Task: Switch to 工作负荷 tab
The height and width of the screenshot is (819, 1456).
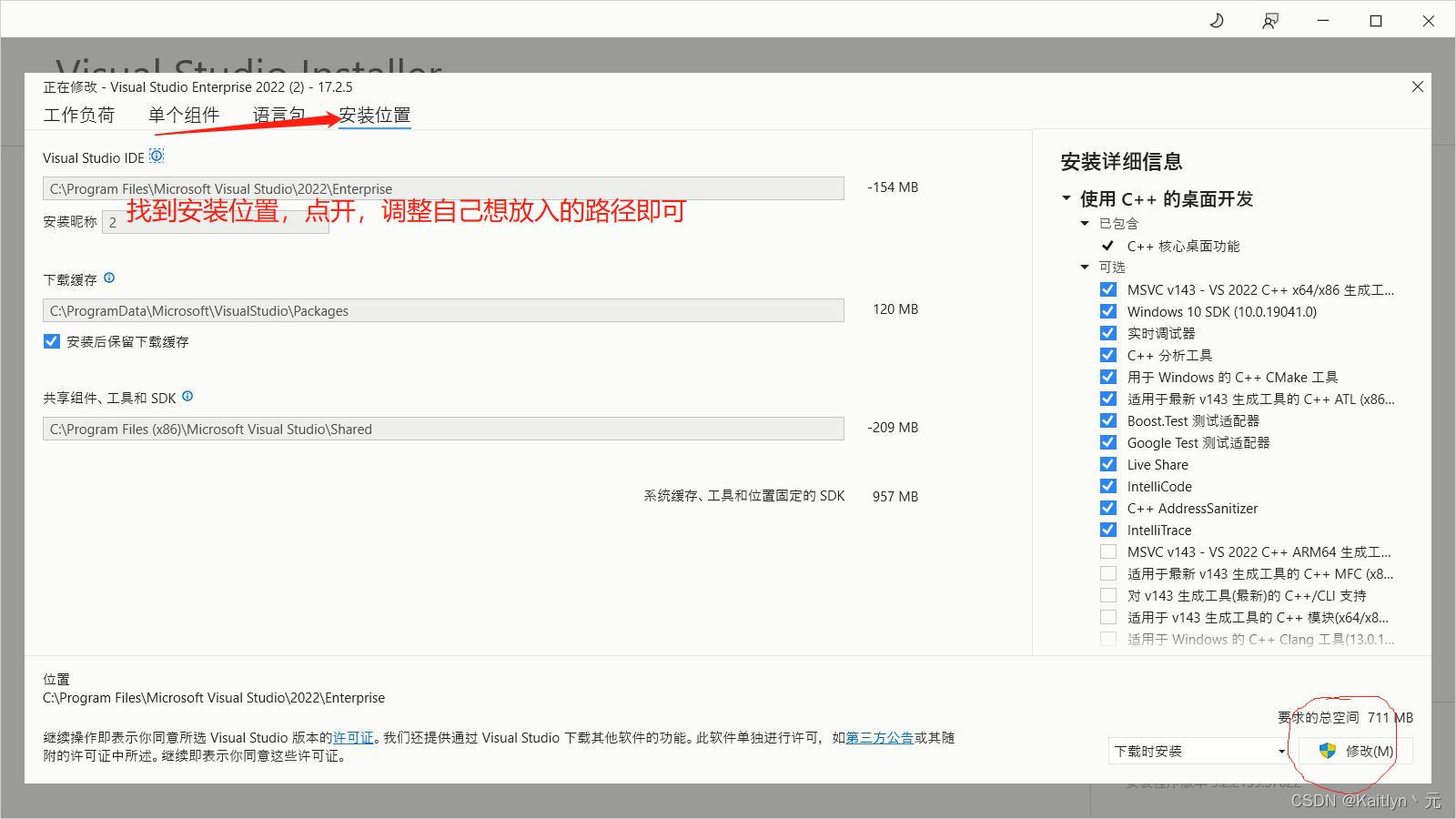Action: click(x=79, y=115)
